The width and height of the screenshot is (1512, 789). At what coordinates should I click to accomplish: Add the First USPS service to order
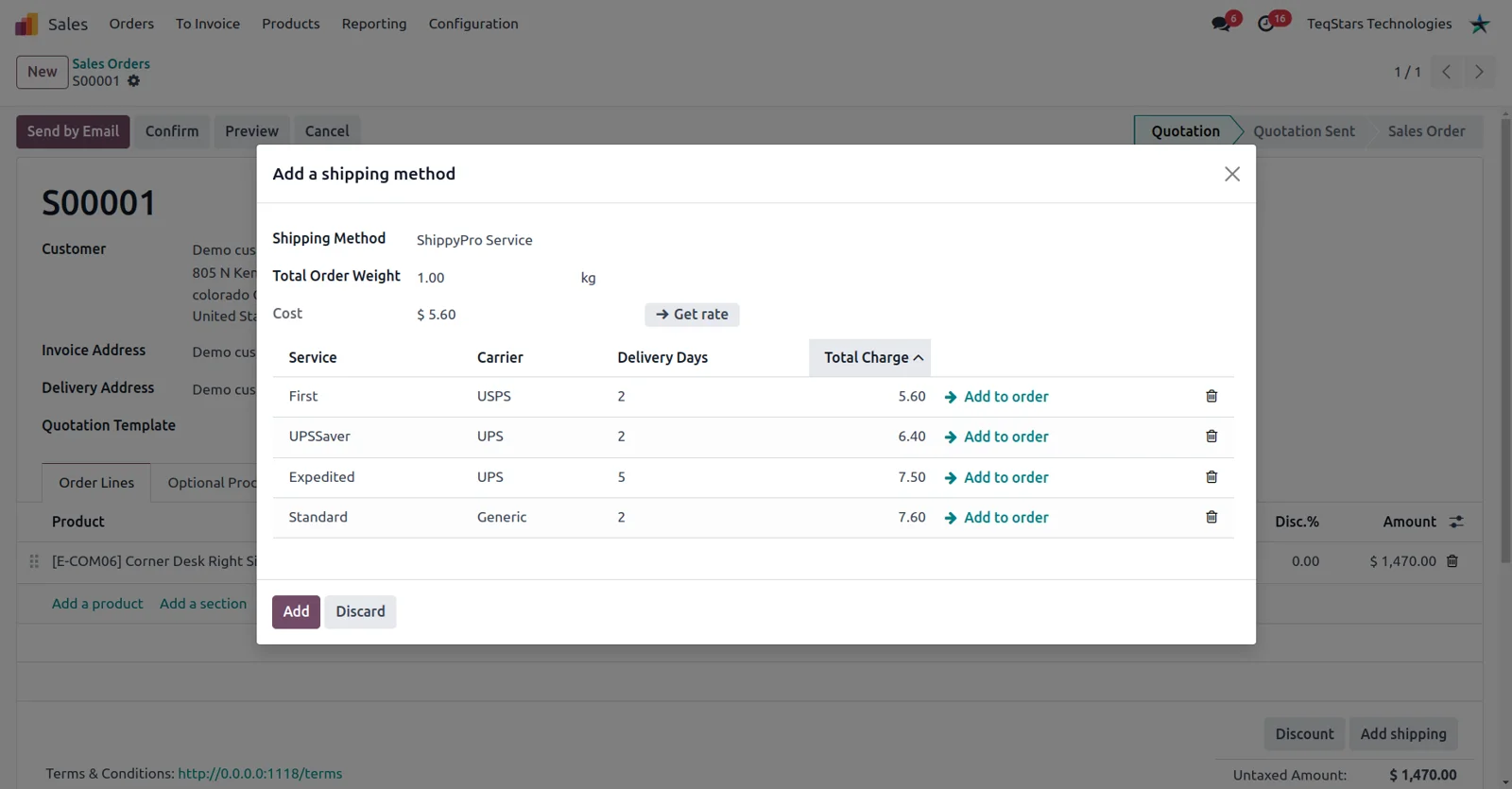coord(996,397)
